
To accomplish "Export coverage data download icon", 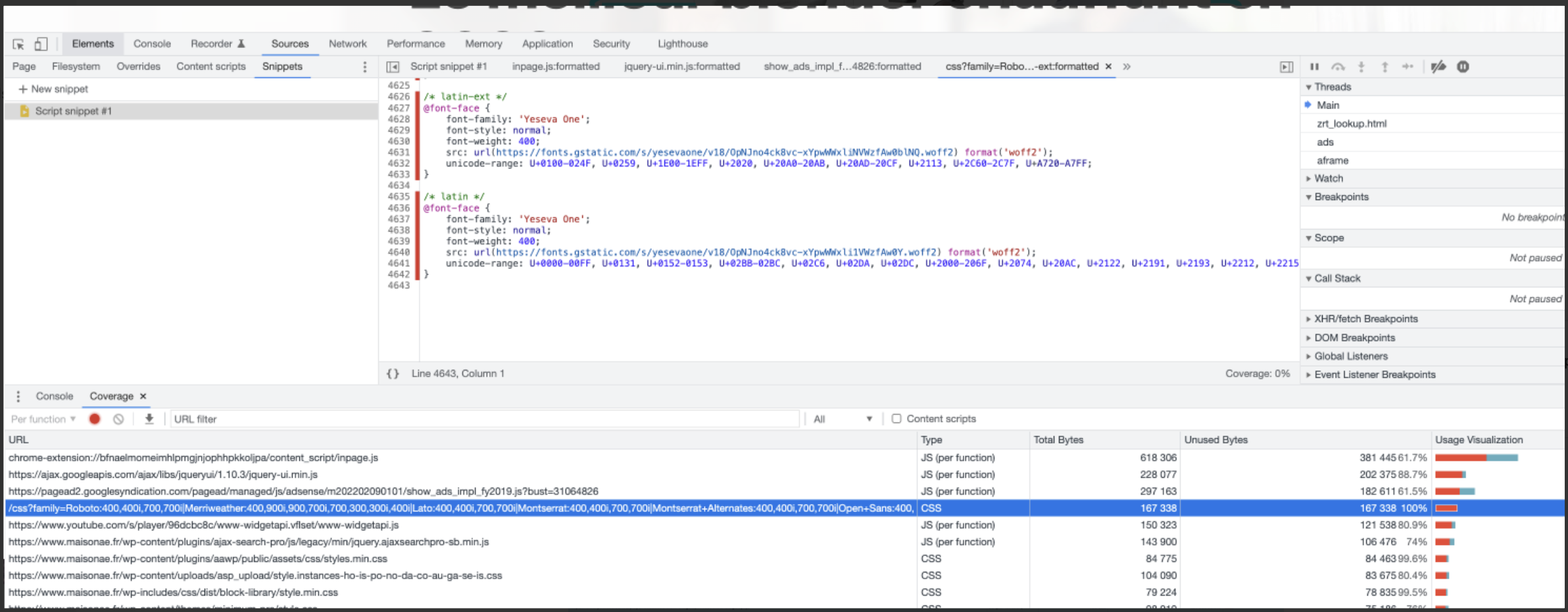I will point(149,419).
